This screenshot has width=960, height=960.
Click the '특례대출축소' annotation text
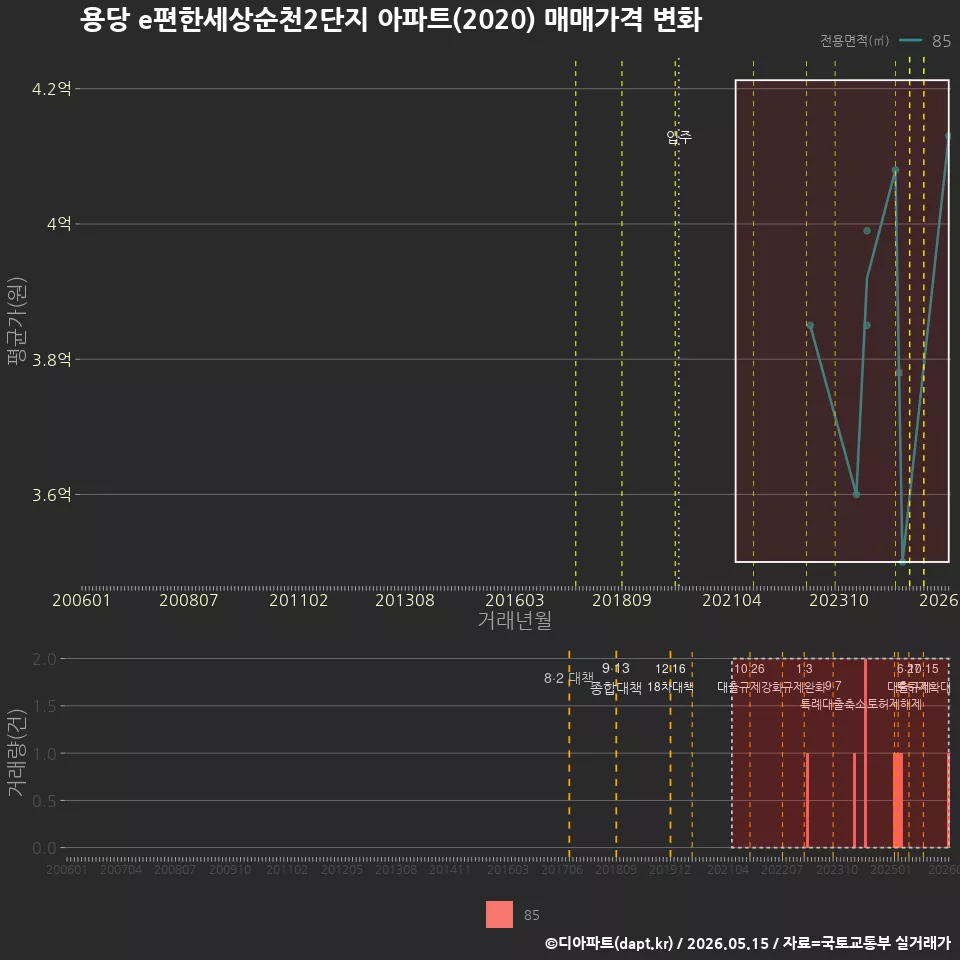click(x=832, y=704)
